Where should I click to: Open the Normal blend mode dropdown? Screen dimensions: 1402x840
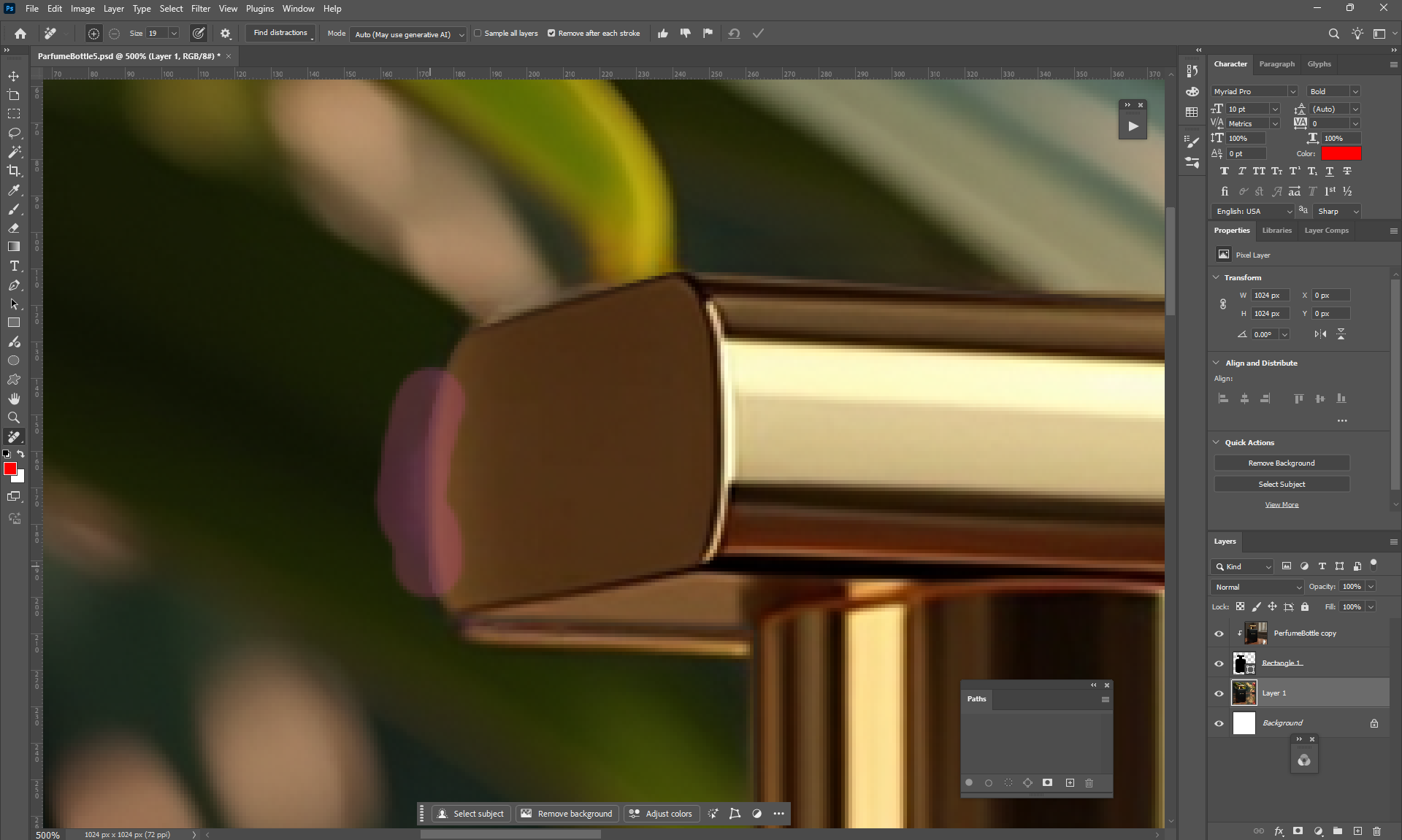click(1258, 587)
